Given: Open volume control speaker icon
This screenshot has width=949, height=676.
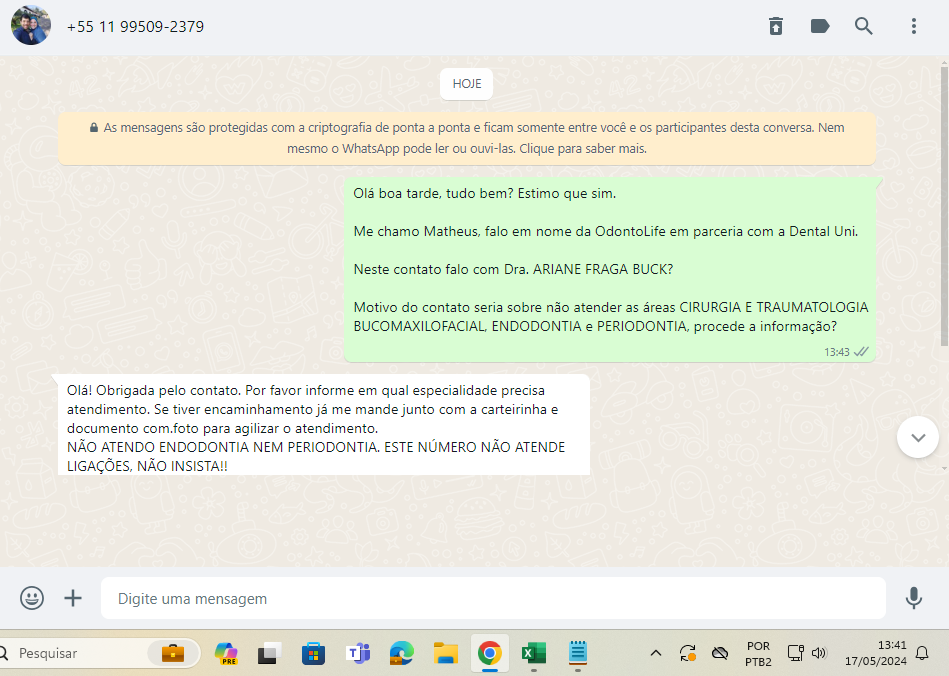Looking at the screenshot, I should (x=819, y=653).
